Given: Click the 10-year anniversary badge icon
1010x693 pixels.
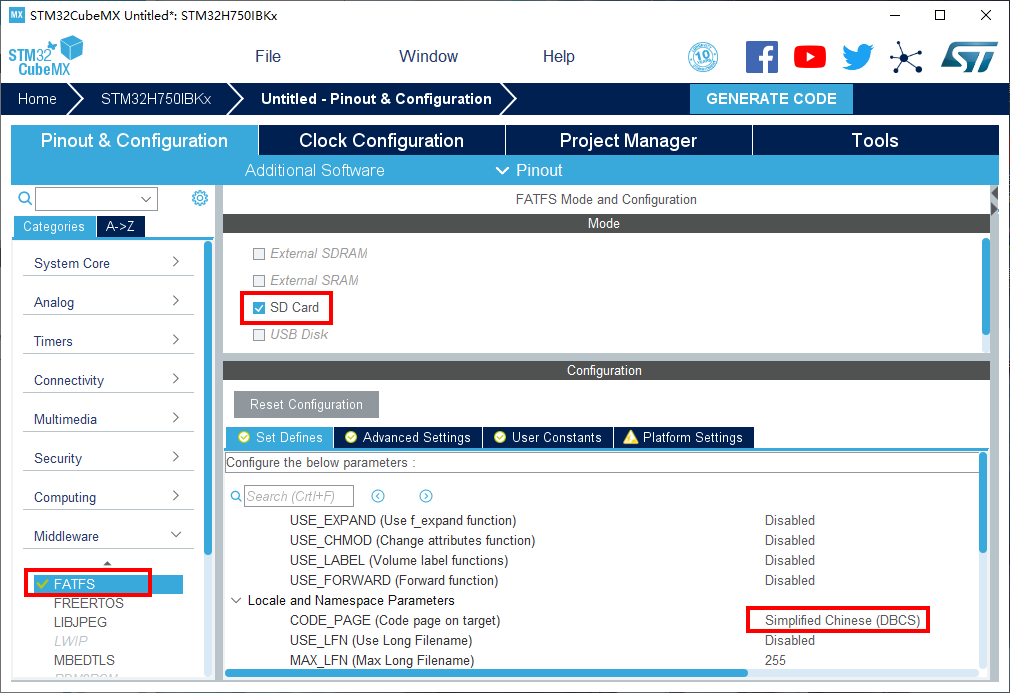Looking at the screenshot, I should click(703, 57).
